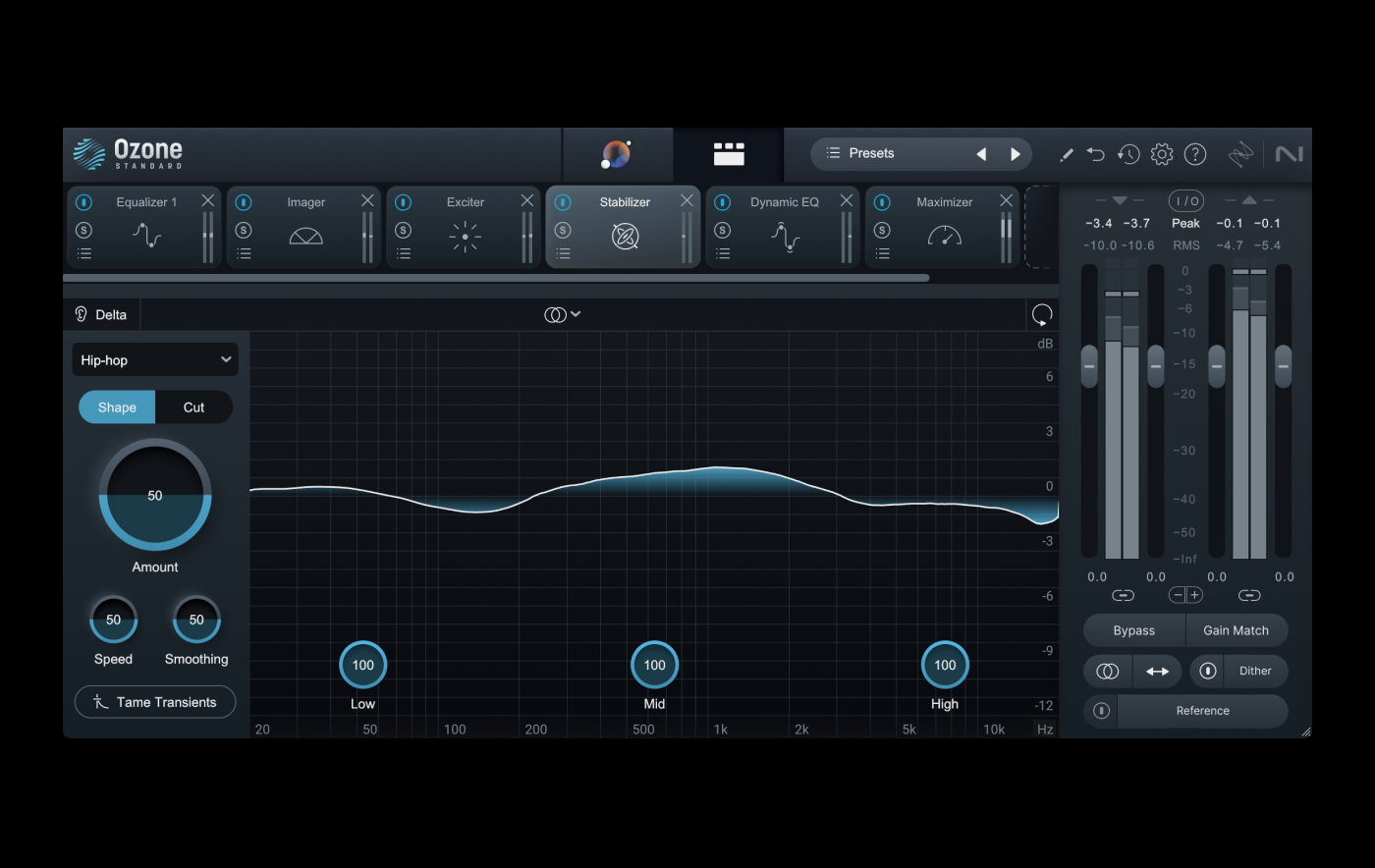Enable Delta listening mode
The image size is (1375, 868).
coord(101,314)
